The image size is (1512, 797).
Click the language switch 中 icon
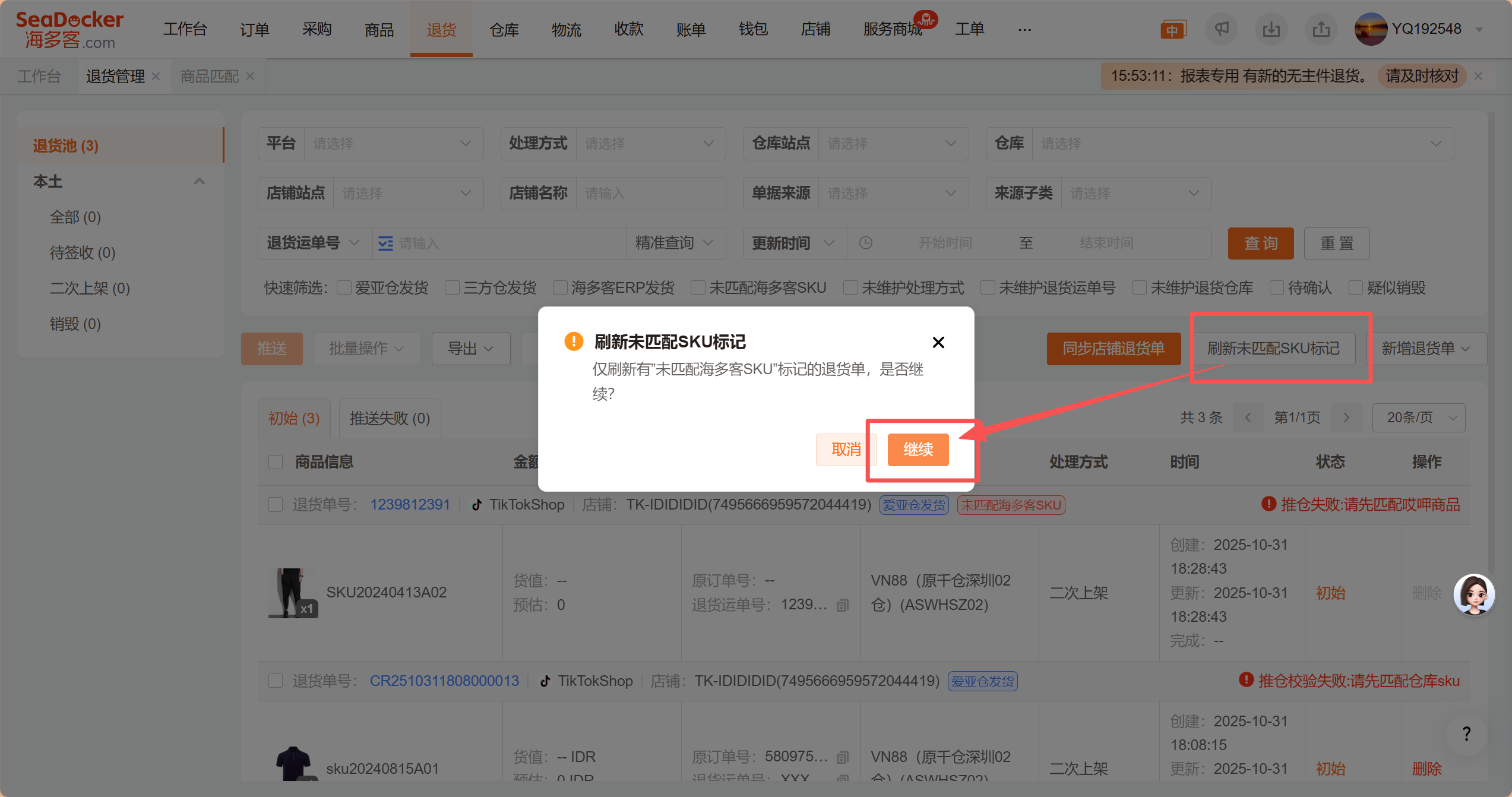click(x=1173, y=30)
